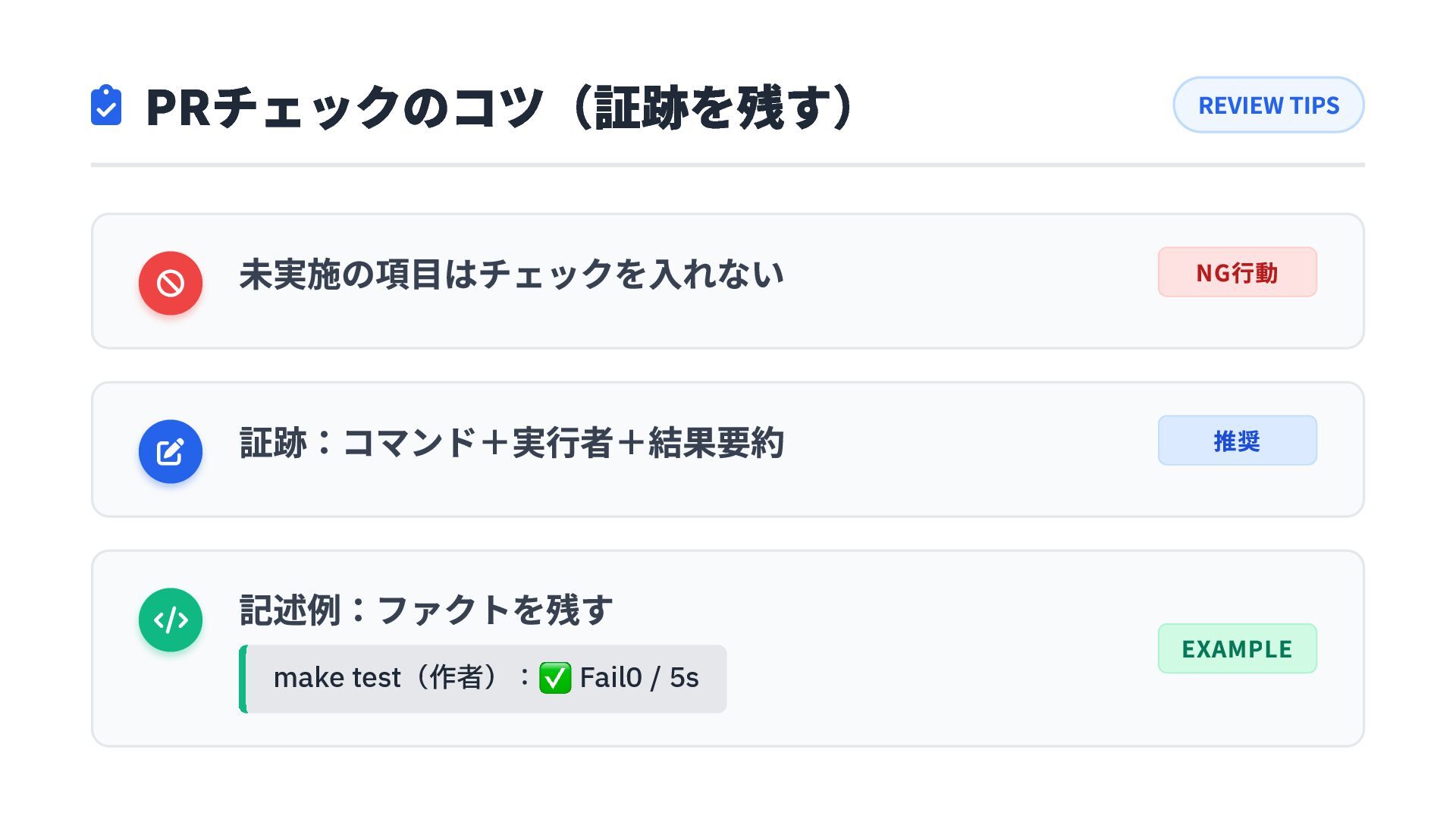Image resolution: width=1456 pixels, height=819 pixels.
Task: Click the green checkmark emoji in the snippet
Action: [x=555, y=678]
